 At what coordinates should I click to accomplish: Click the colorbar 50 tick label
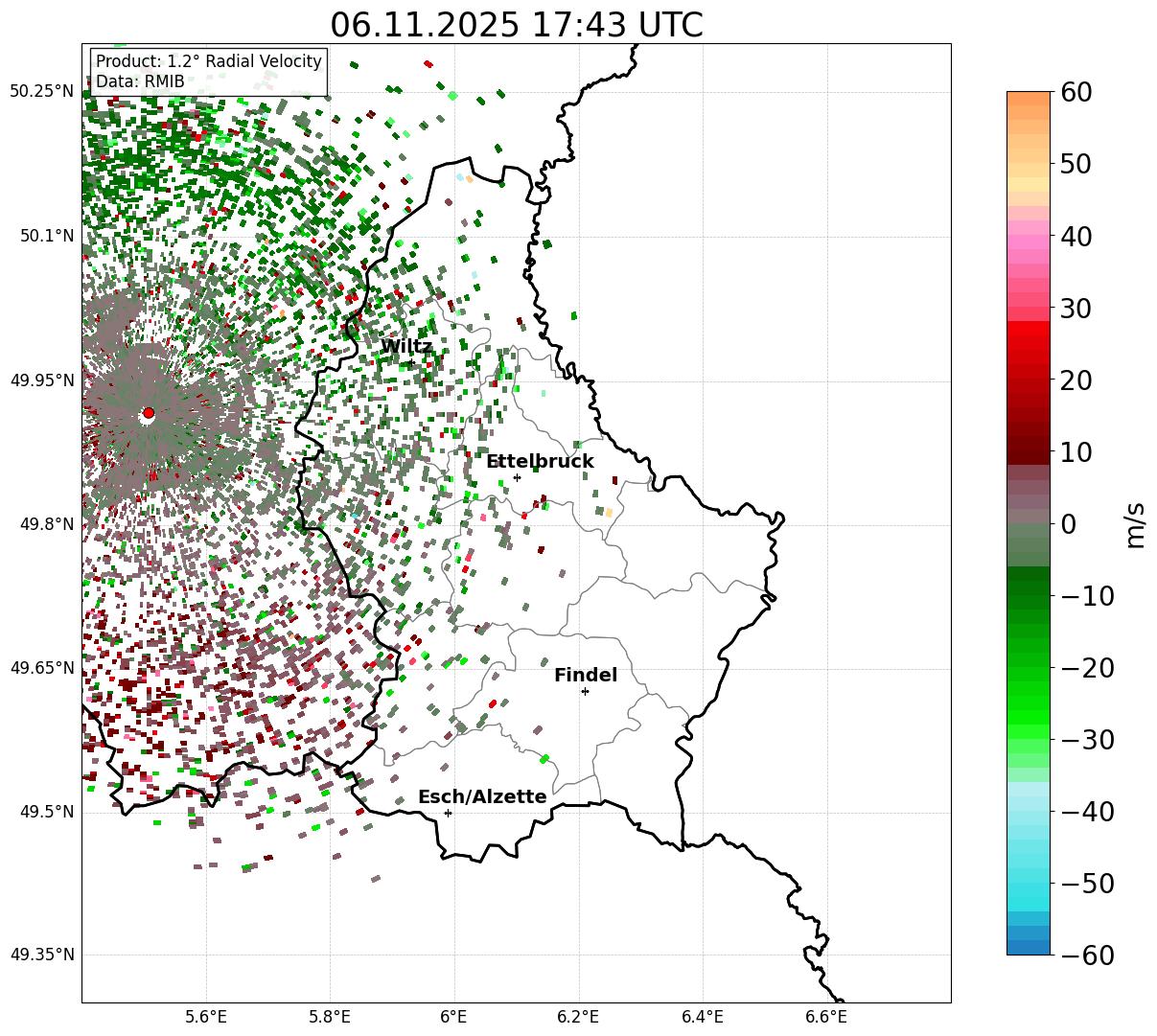point(1076,164)
